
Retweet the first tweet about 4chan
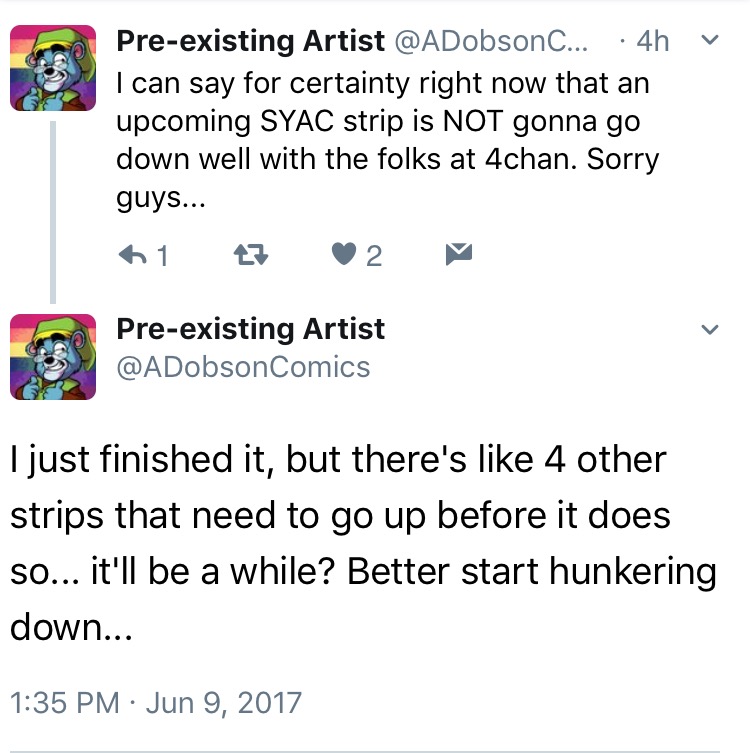(x=251, y=255)
